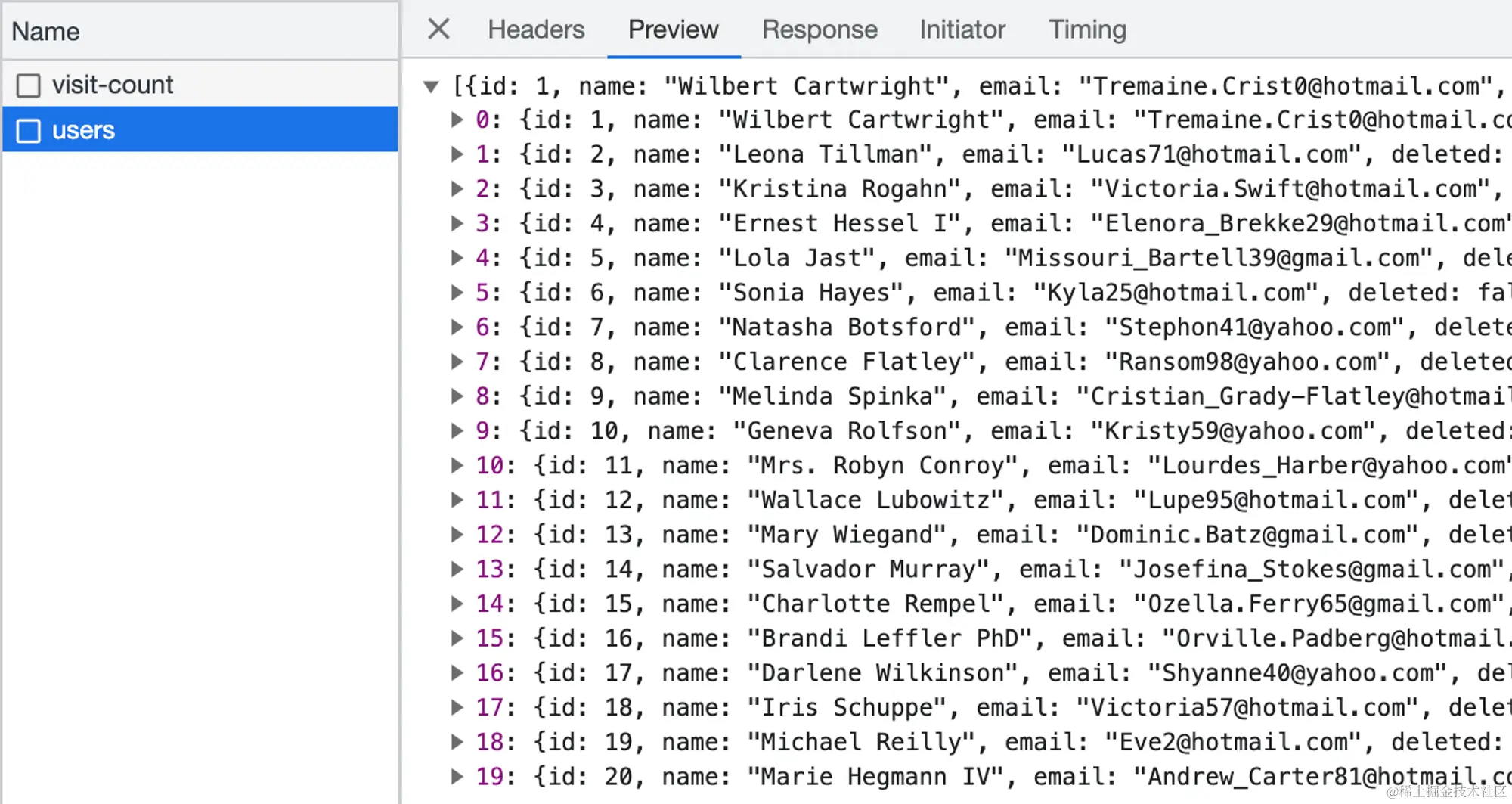Click email "Ozella.Ferry65@gmail.com"
The image size is (1512, 804).
[1319, 604]
